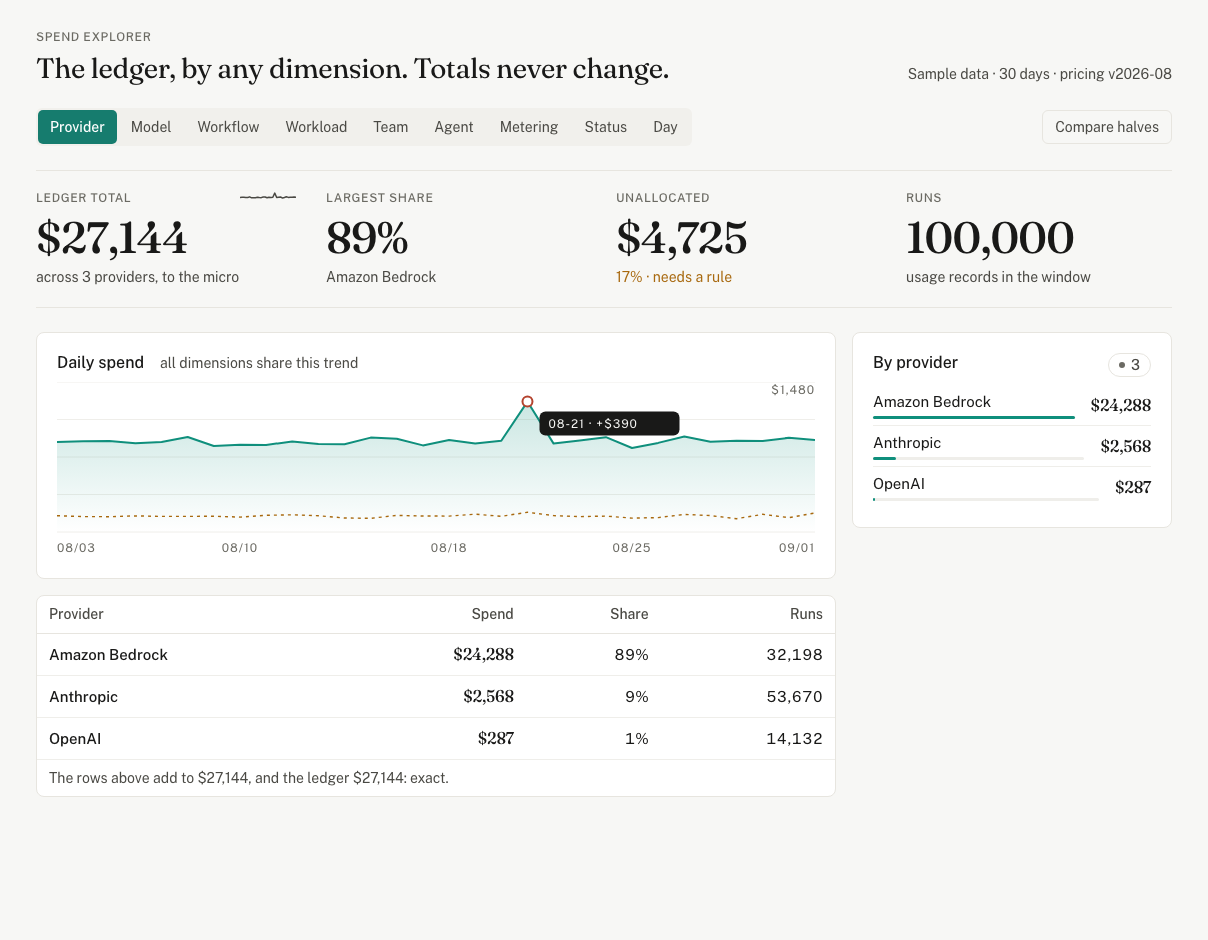This screenshot has width=1208, height=940.
Task: Click the 08/25 date axis label
Action: 631,548
